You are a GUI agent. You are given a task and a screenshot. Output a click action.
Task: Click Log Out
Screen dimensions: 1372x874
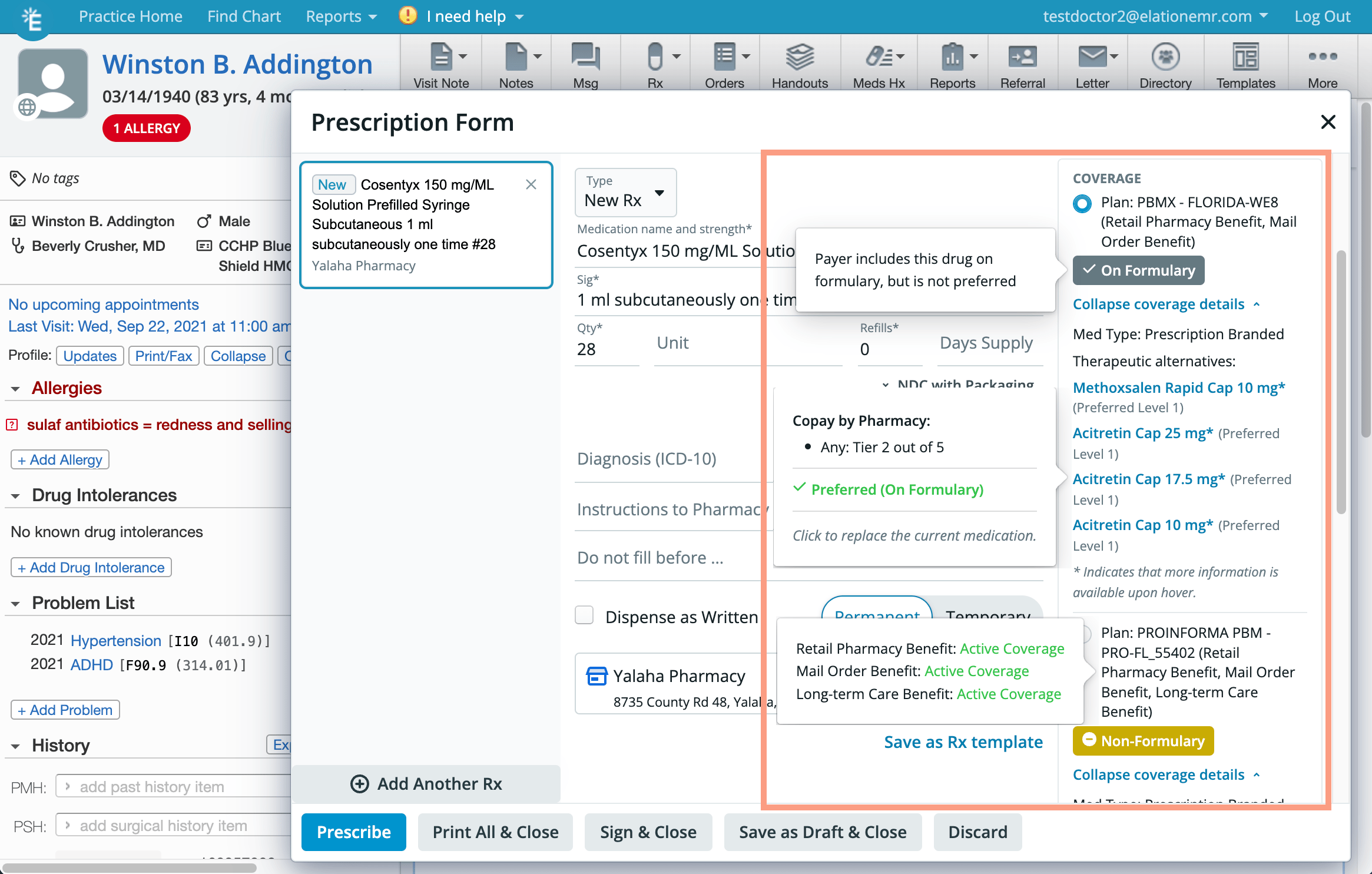point(1323,16)
